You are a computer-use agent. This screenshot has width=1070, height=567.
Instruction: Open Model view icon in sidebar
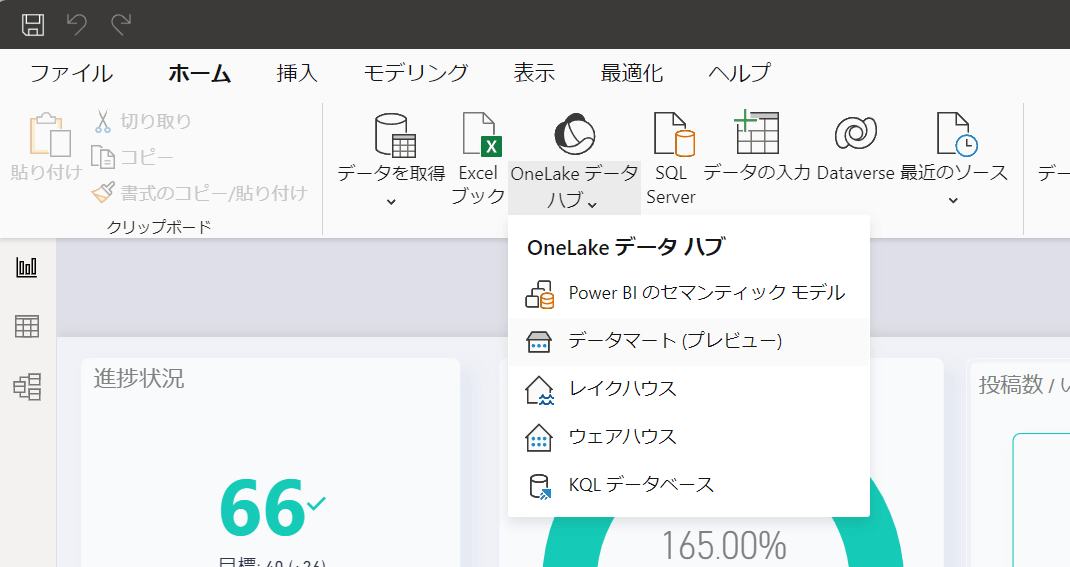(27, 386)
